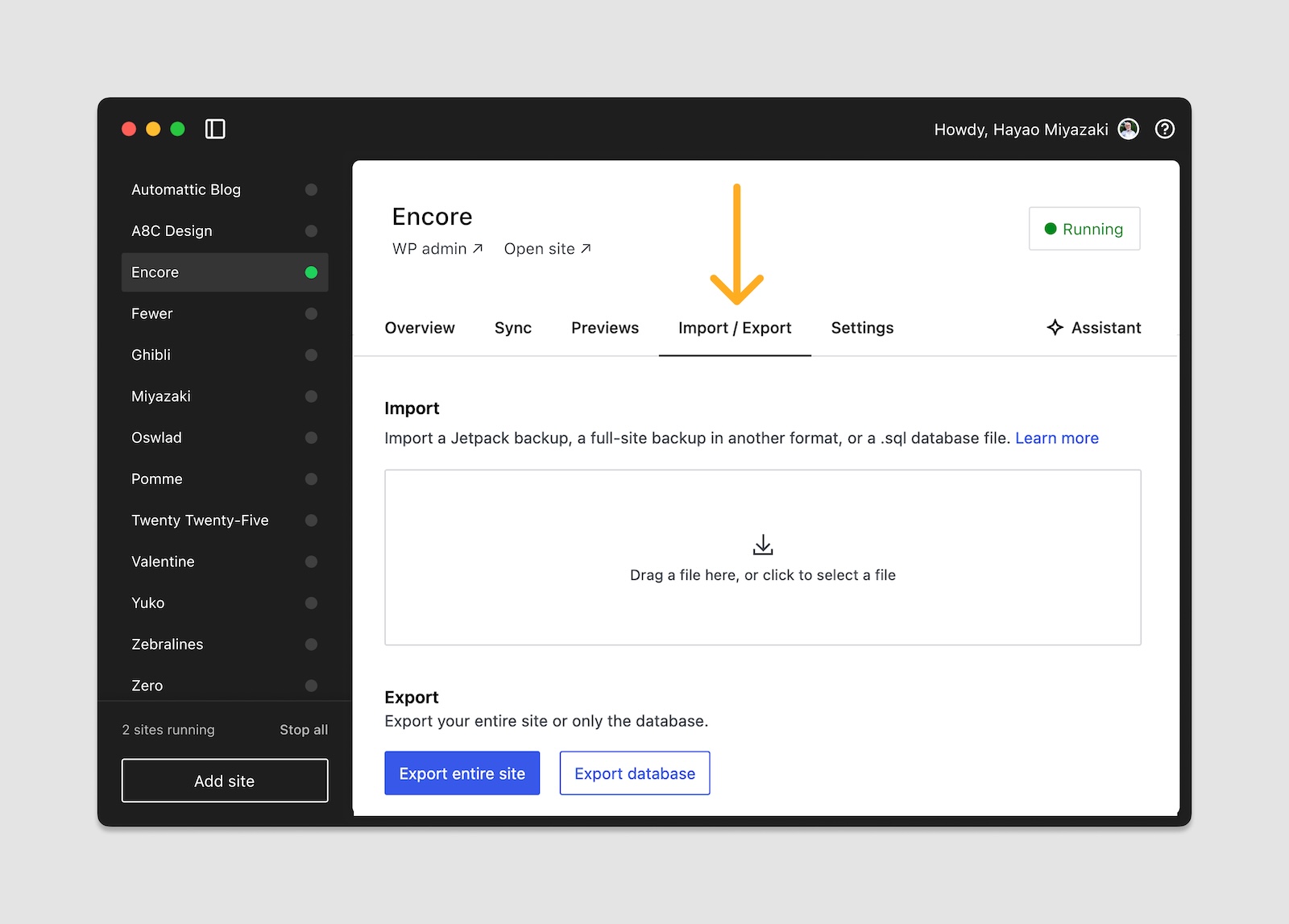
Task: Select the Oswlad site
Action: tap(225, 437)
